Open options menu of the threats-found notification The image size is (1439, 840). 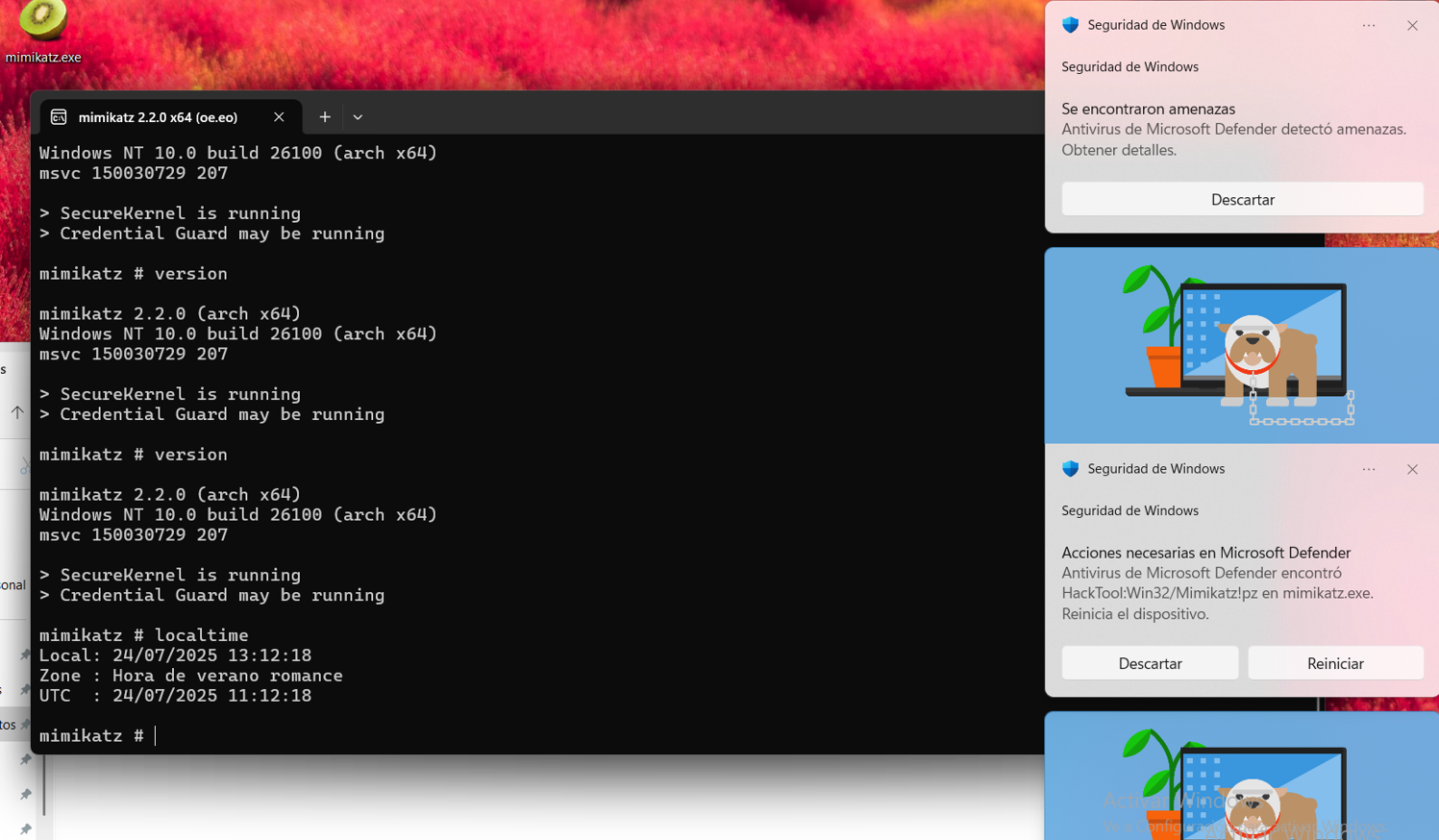tap(1369, 26)
